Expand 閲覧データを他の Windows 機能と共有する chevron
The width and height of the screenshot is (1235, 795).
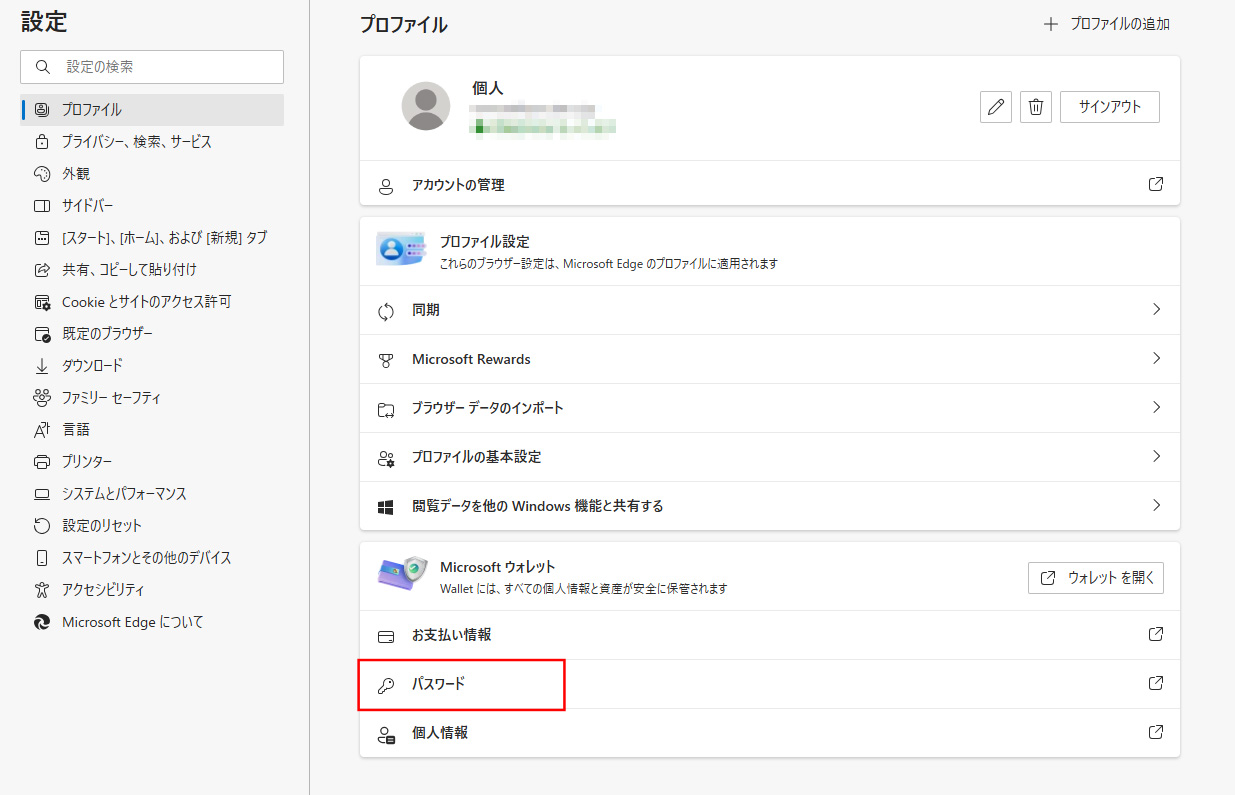pyautogui.click(x=1156, y=506)
